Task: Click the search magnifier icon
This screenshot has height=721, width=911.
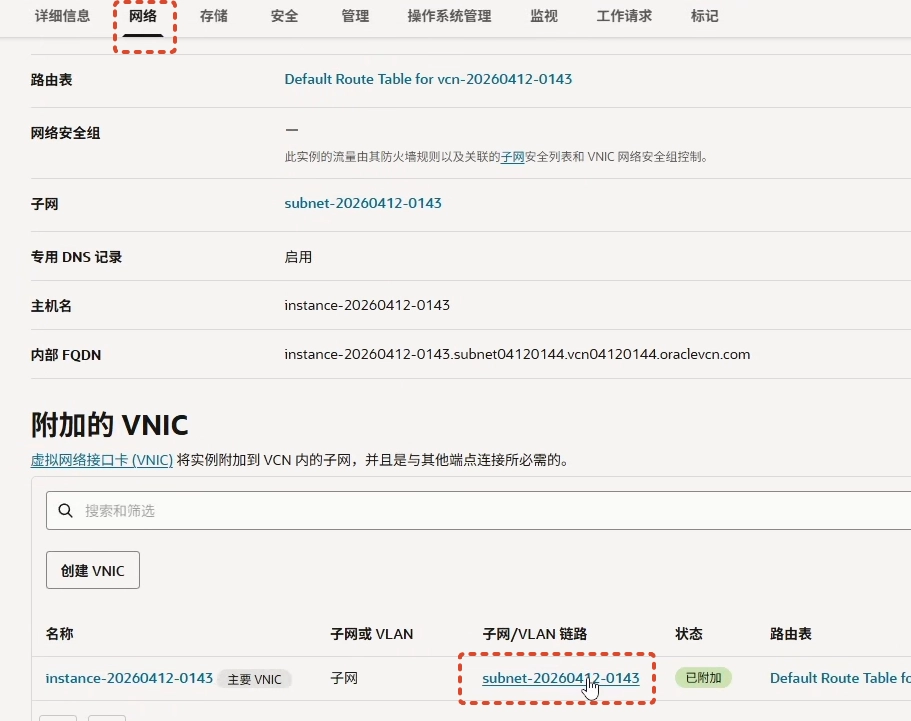Action: click(66, 511)
